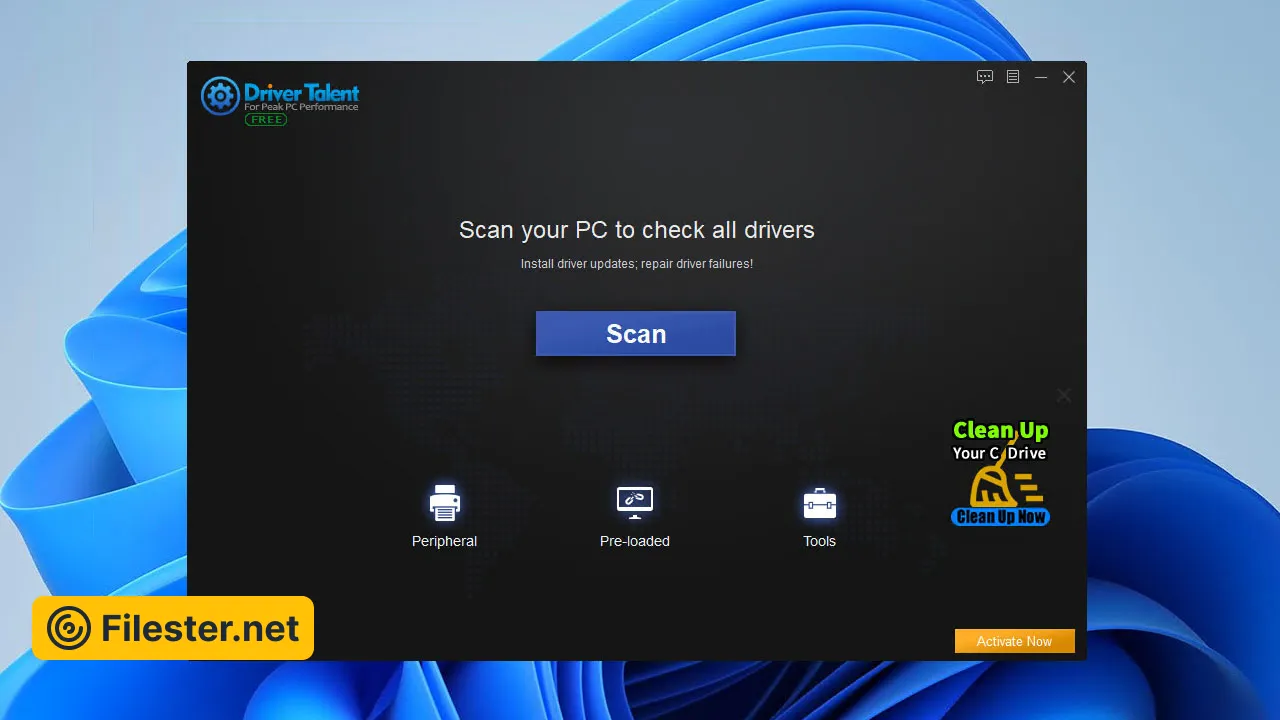Dismiss the Clean Up ad with X

click(x=1064, y=396)
